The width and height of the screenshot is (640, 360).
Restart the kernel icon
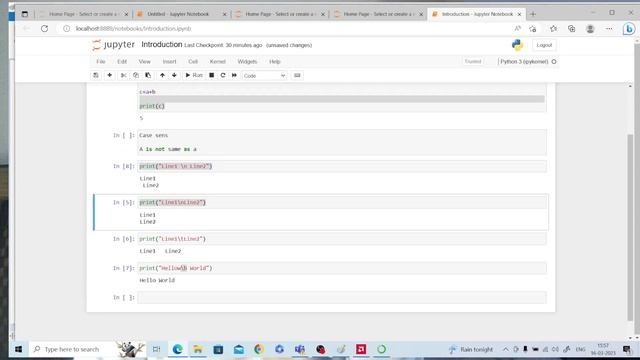[x=223, y=76]
